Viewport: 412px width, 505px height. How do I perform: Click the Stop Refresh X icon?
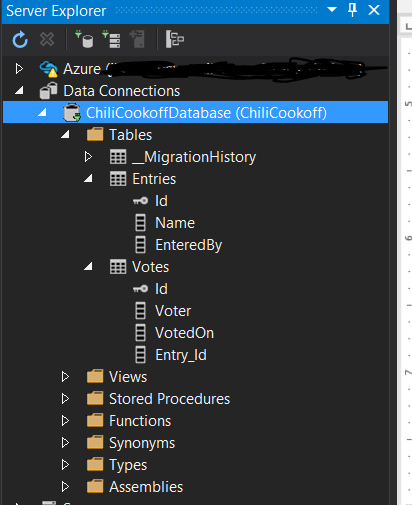47,39
